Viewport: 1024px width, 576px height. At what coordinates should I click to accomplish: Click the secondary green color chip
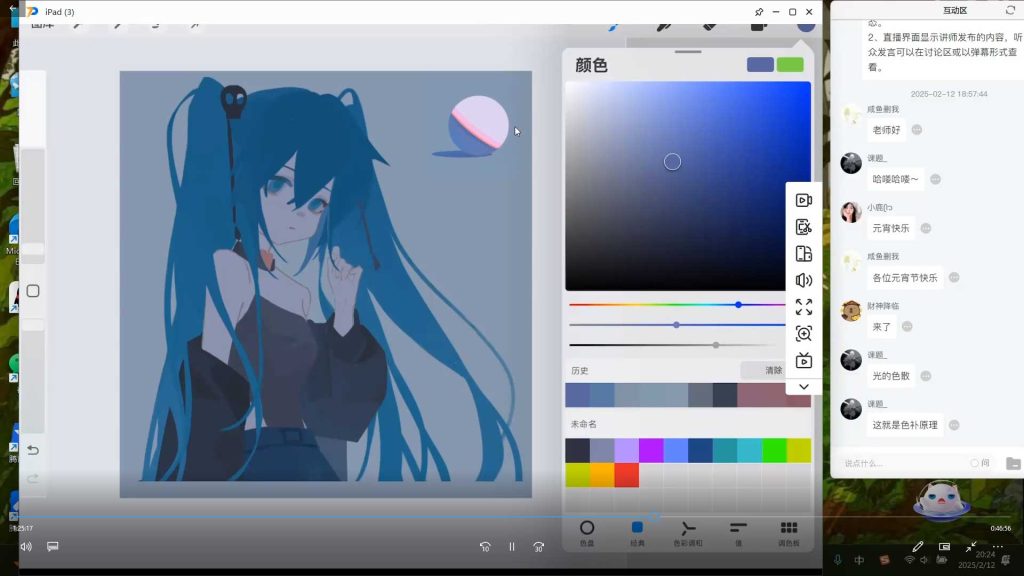pyautogui.click(x=790, y=65)
